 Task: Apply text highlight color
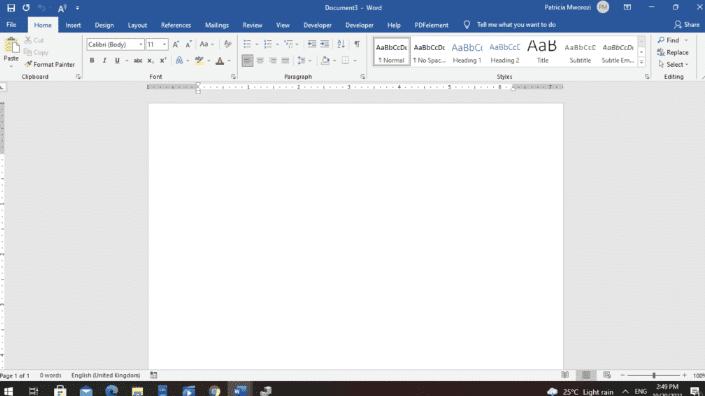[199, 60]
